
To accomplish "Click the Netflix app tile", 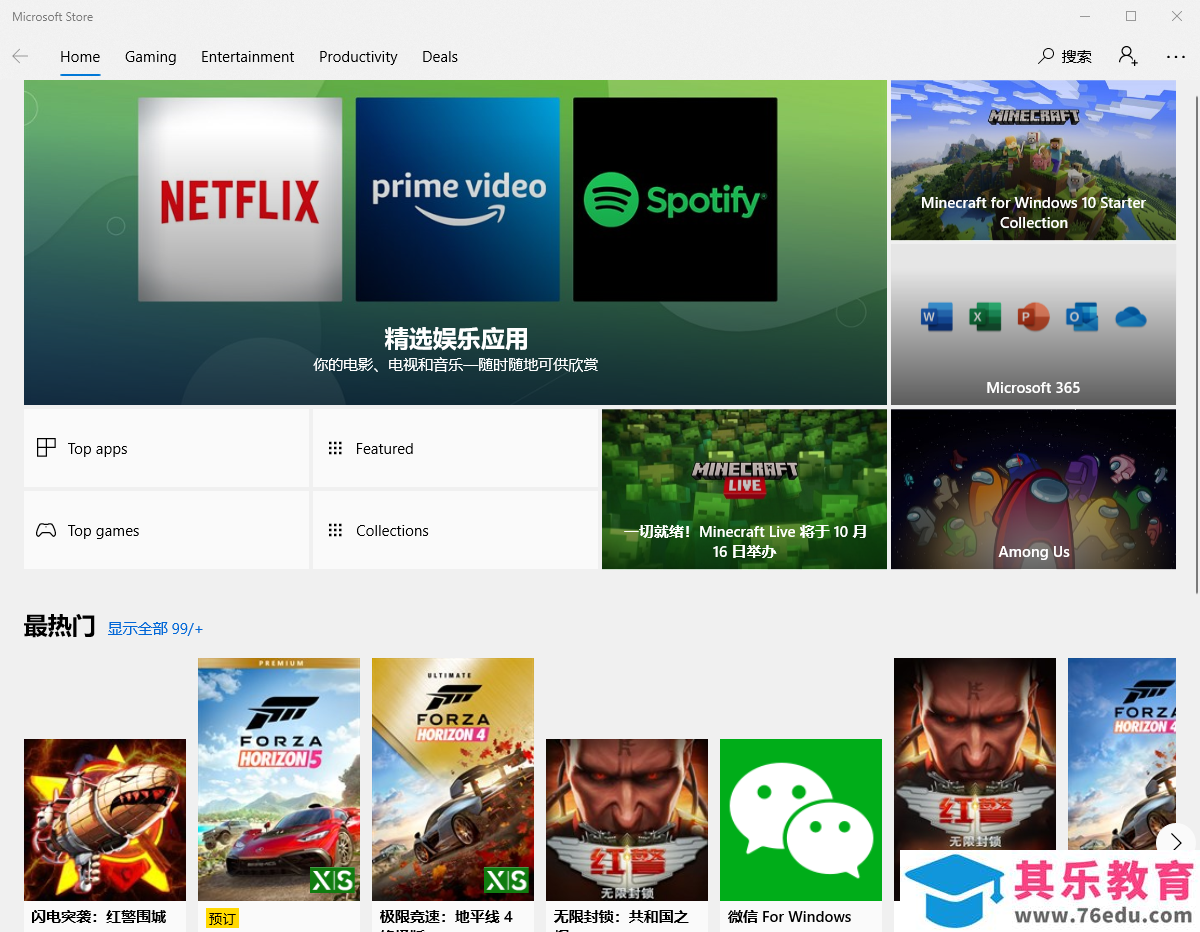I will 240,200.
